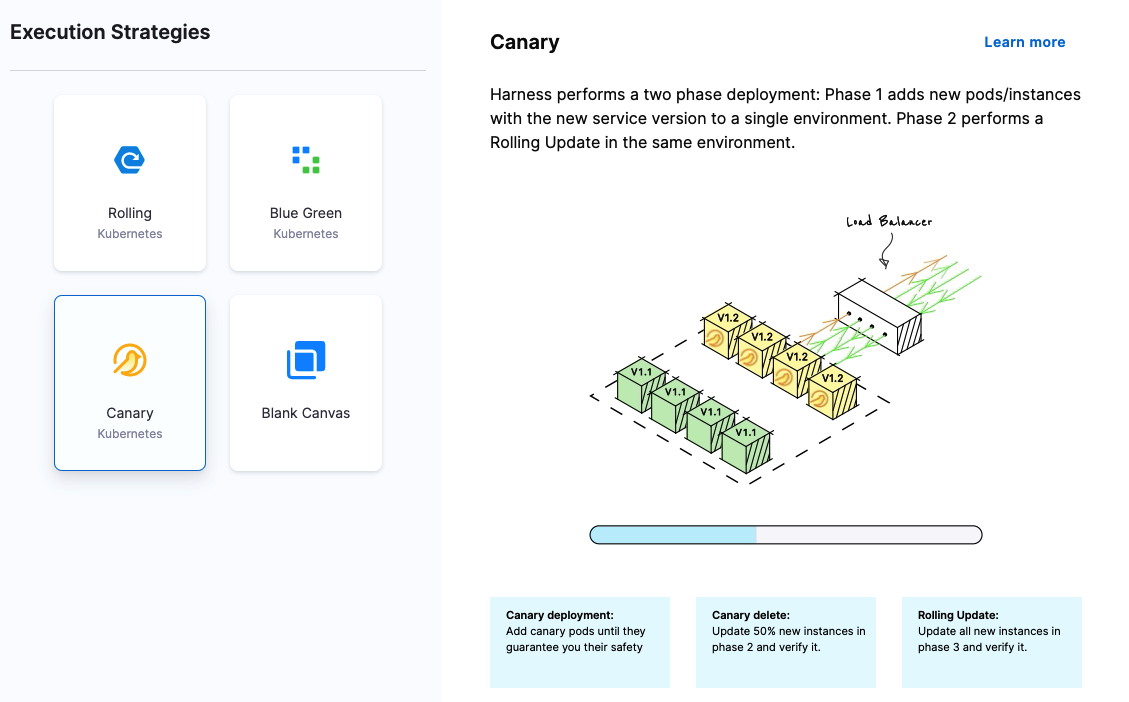Click the Canary delete info box
Image resolution: width=1129 pixels, height=702 pixels.
point(786,642)
